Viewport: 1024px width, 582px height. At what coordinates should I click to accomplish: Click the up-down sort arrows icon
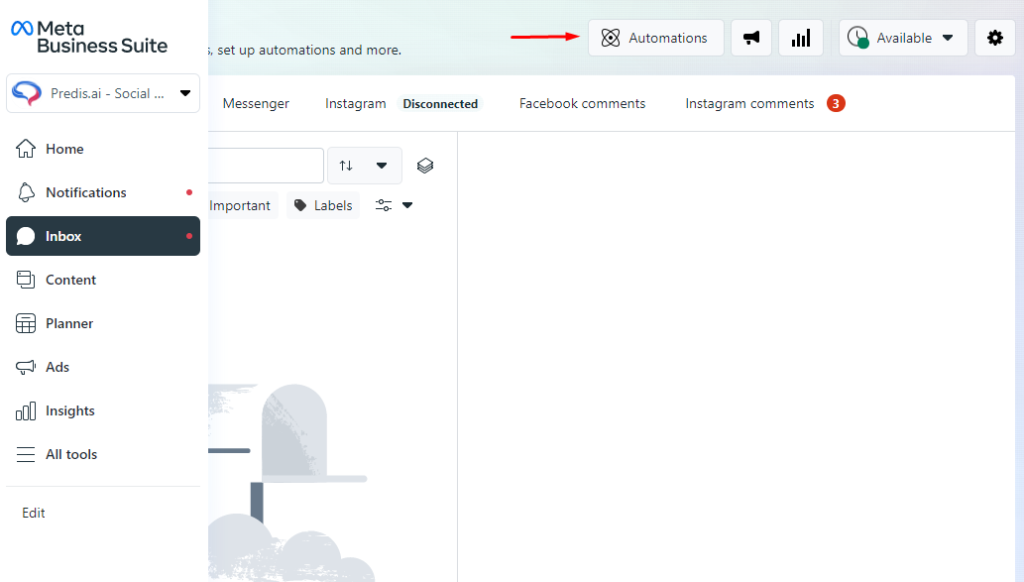(346, 166)
